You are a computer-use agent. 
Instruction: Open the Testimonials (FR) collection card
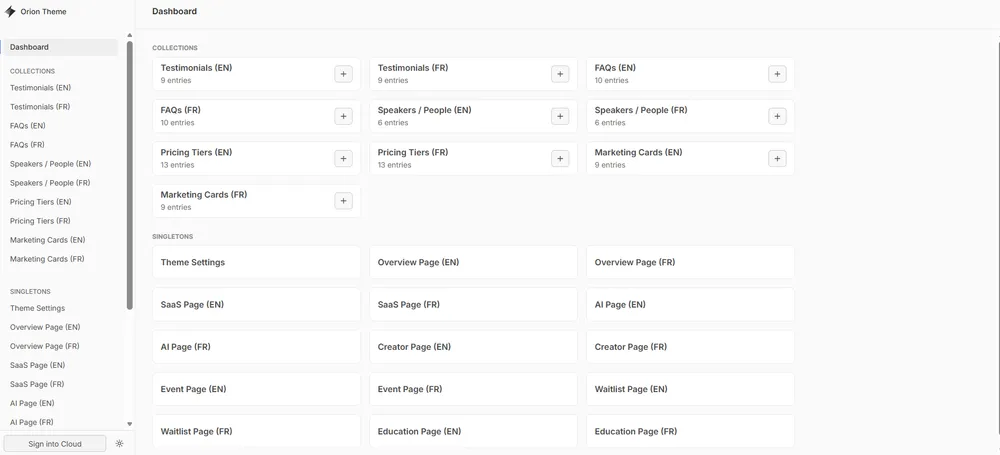point(473,74)
